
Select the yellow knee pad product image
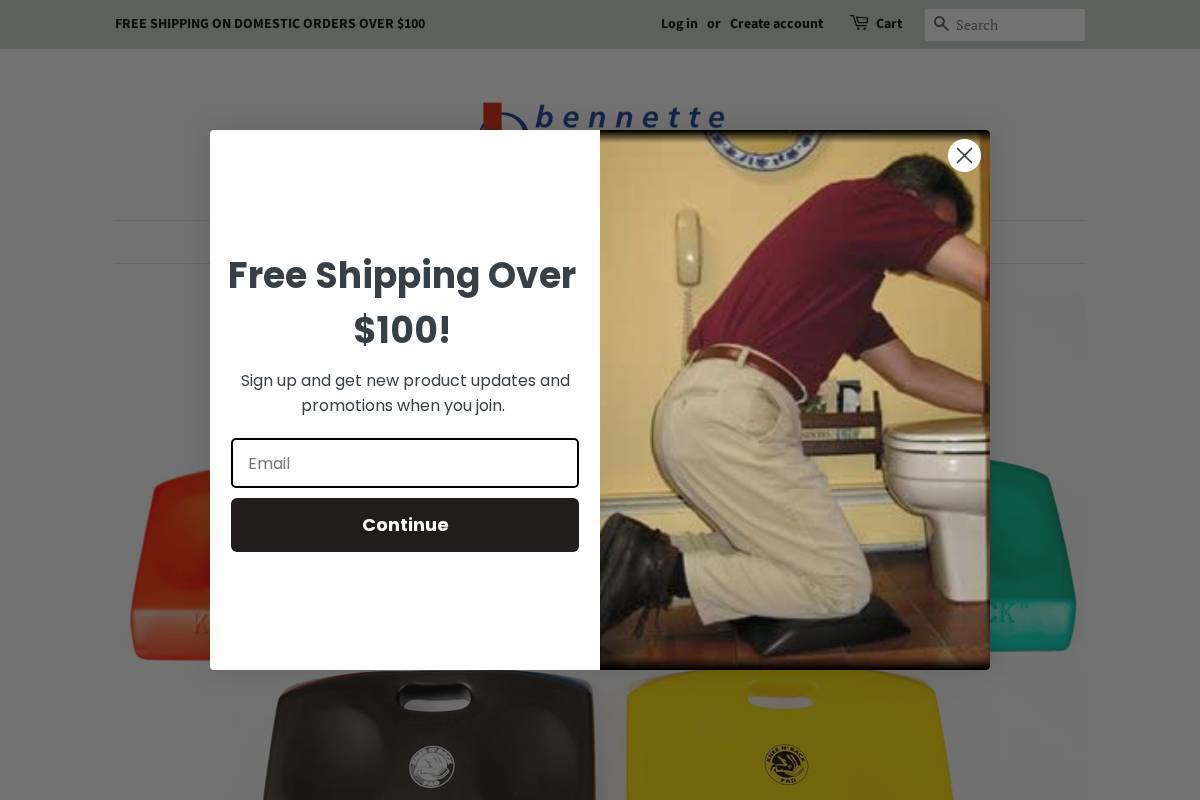pos(790,735)
